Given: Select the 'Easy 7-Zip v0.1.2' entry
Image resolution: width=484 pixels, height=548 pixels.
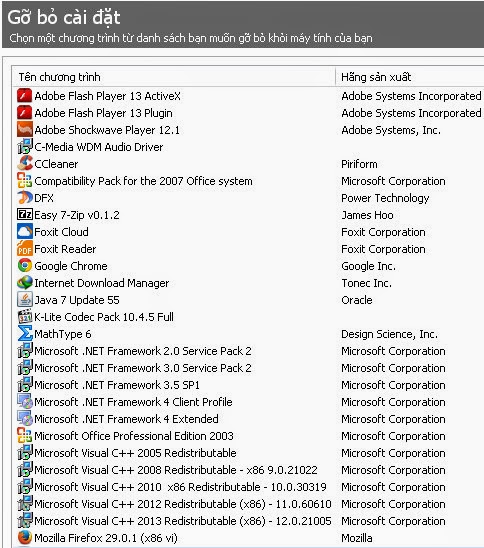Looking at the screenshot, I should [77, 215].
